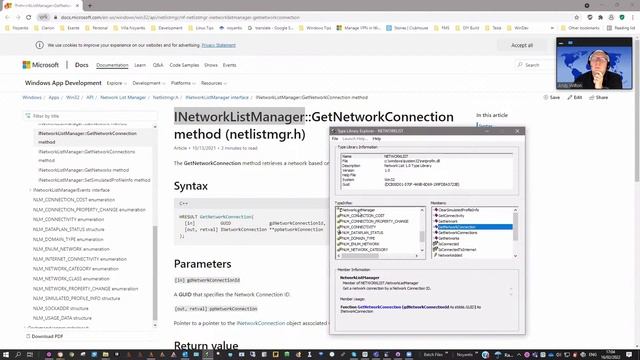This screenshot has height=360, width=640.
Task: Open File menu in Type Library Explorer
Action: [335, 139]
